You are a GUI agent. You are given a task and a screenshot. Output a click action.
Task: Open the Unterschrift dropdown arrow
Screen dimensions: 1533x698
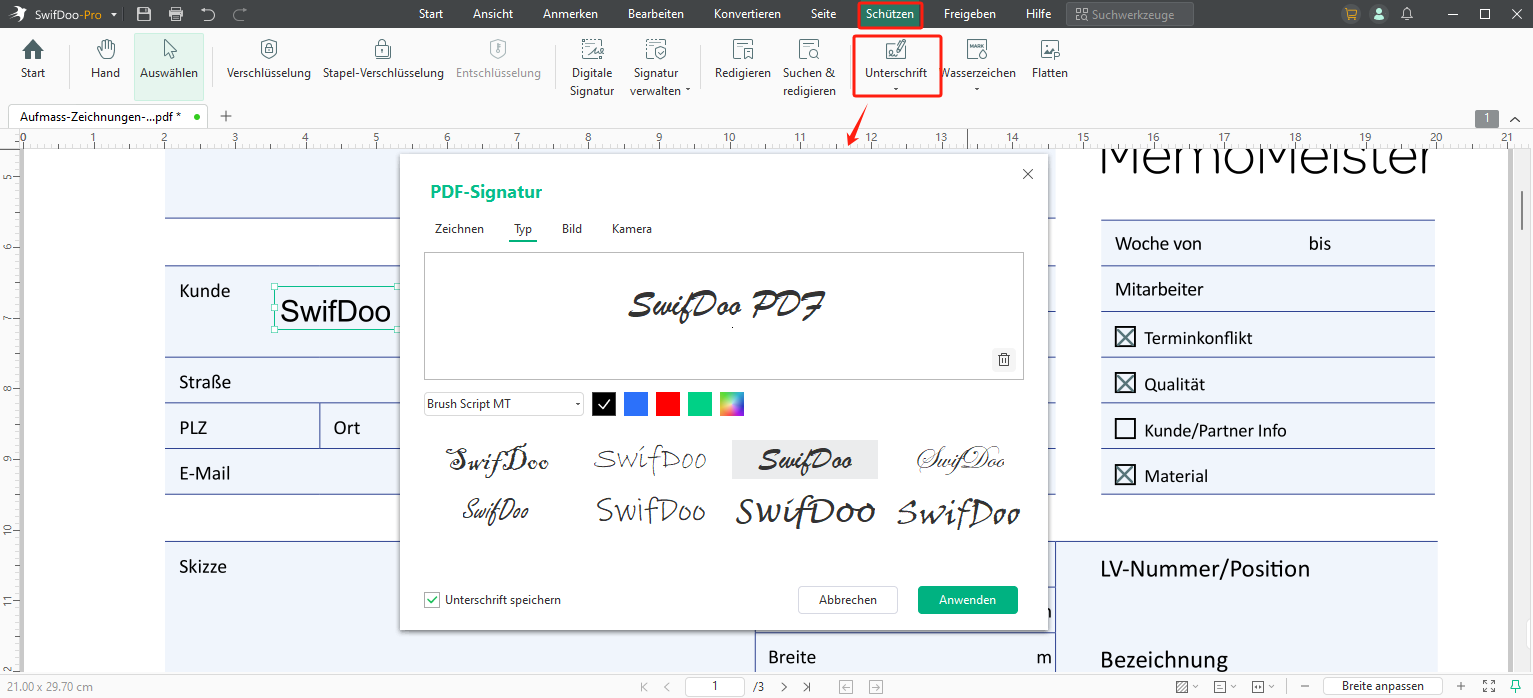(896, 90)
